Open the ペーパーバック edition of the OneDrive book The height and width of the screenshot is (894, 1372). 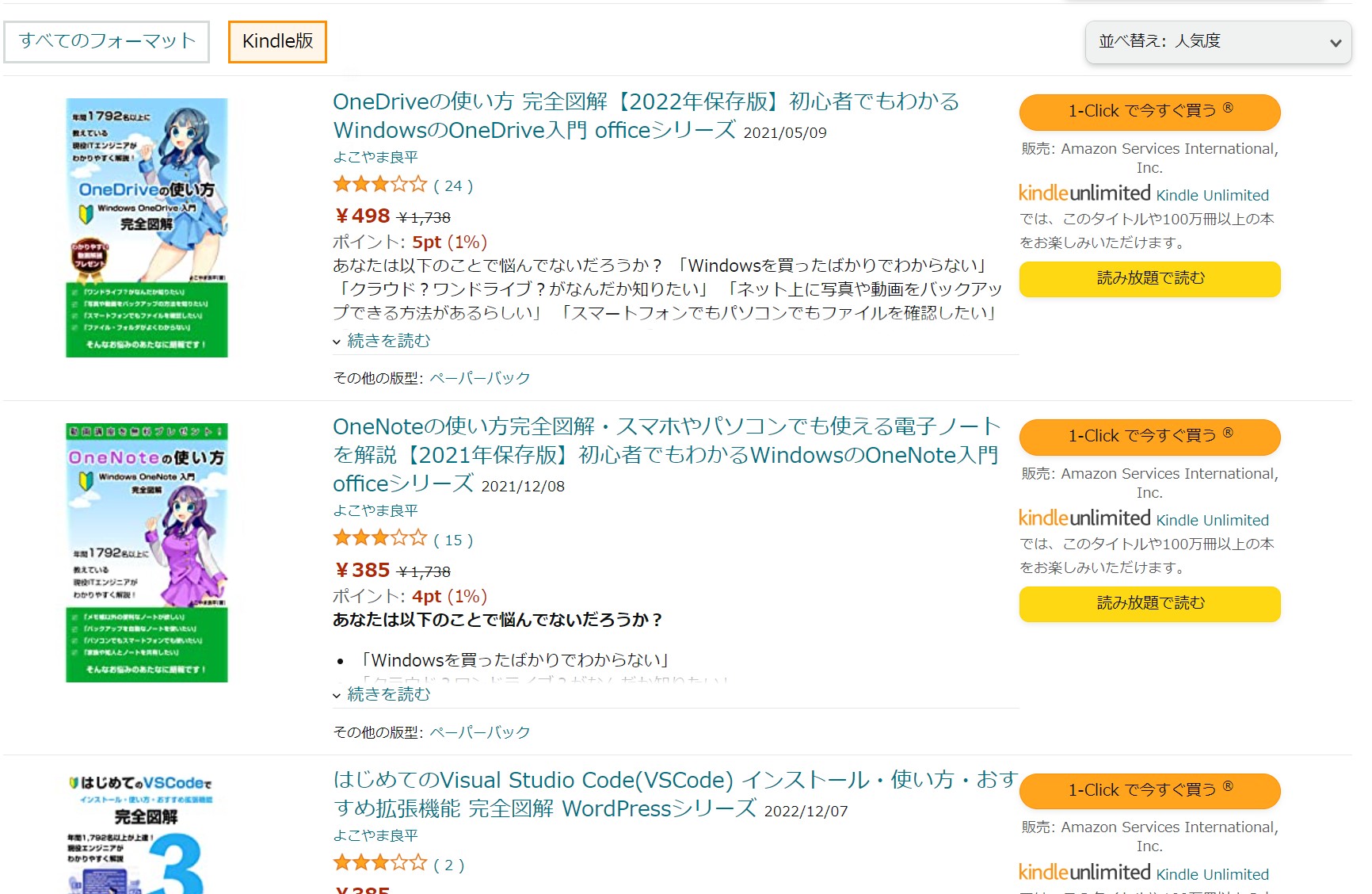click(478, 378)
